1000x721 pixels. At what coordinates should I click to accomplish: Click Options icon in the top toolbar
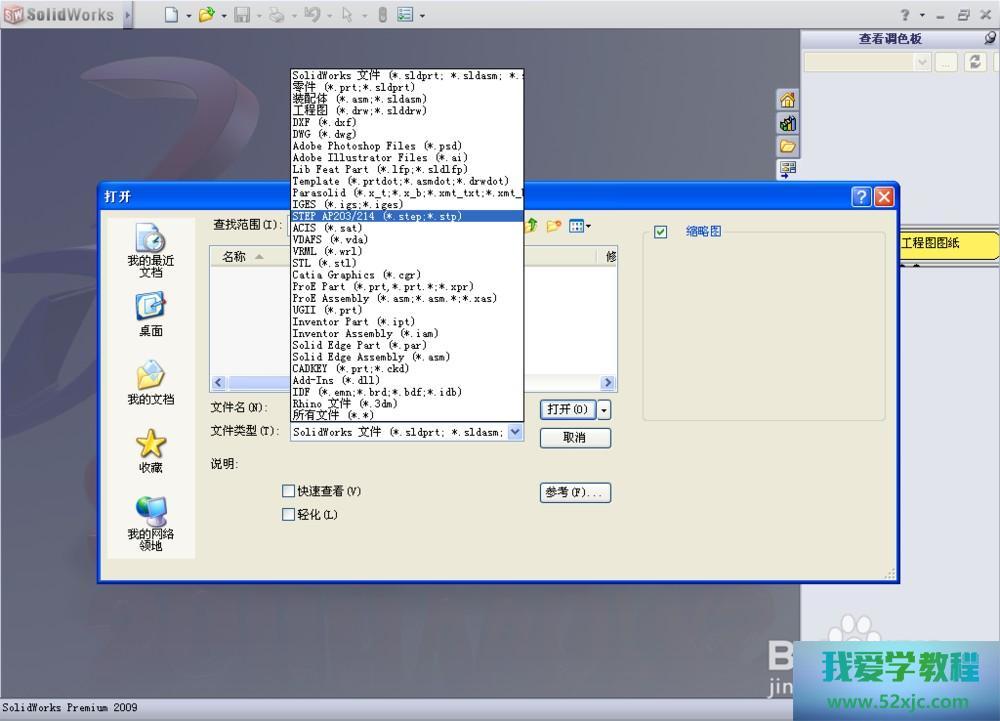pyautogui.click(x=405, y=15)
